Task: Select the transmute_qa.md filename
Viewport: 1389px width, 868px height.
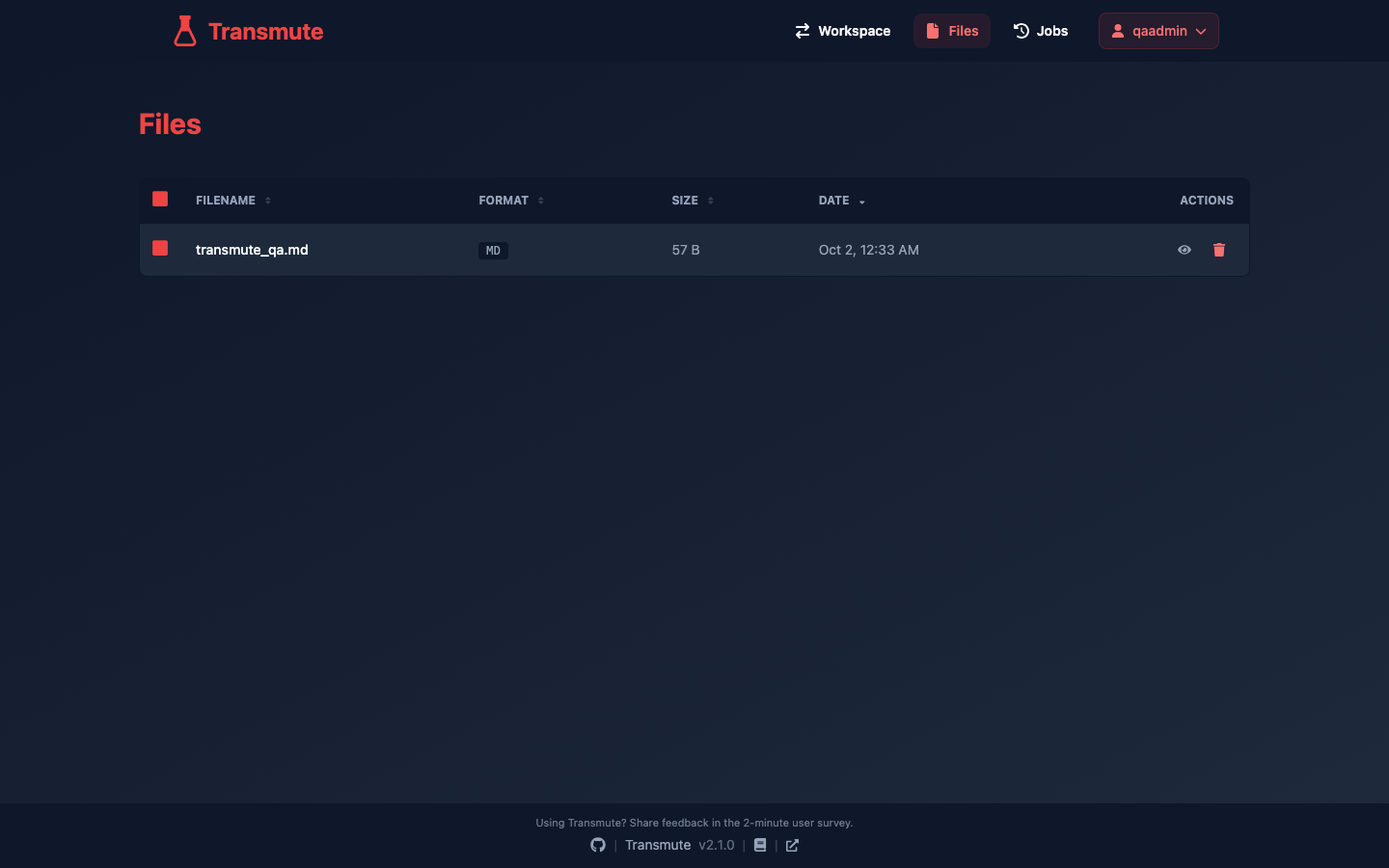Action: (252, 250)
